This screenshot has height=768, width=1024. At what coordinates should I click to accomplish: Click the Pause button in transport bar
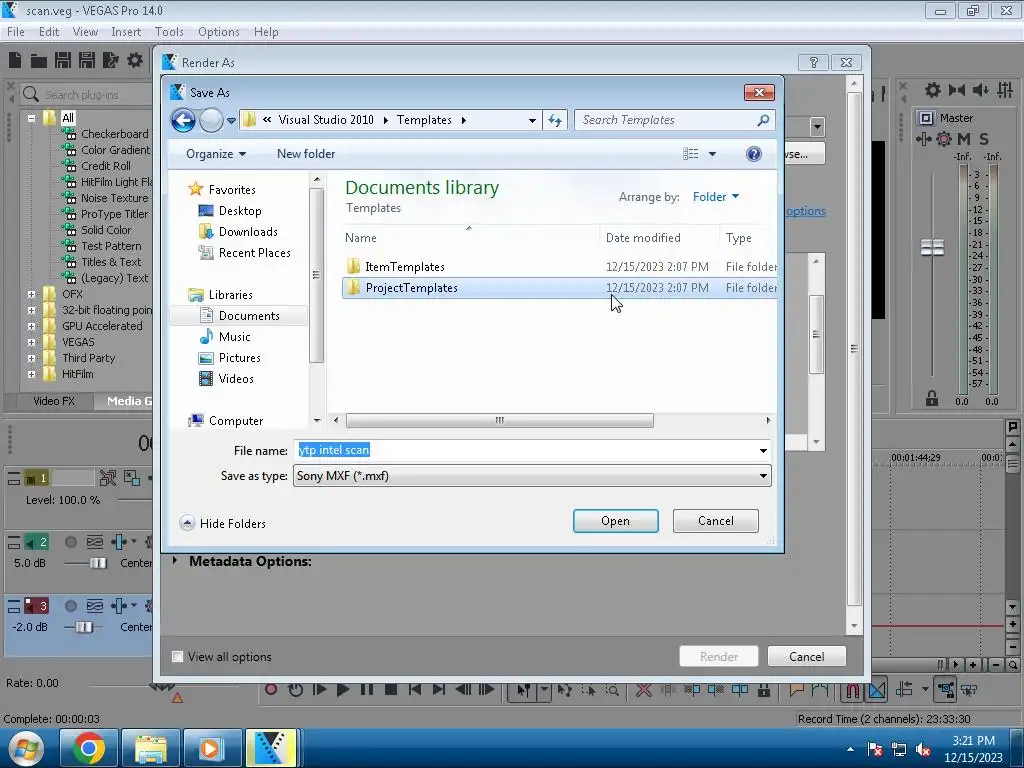pyautogui.click(x=366, y=689)
